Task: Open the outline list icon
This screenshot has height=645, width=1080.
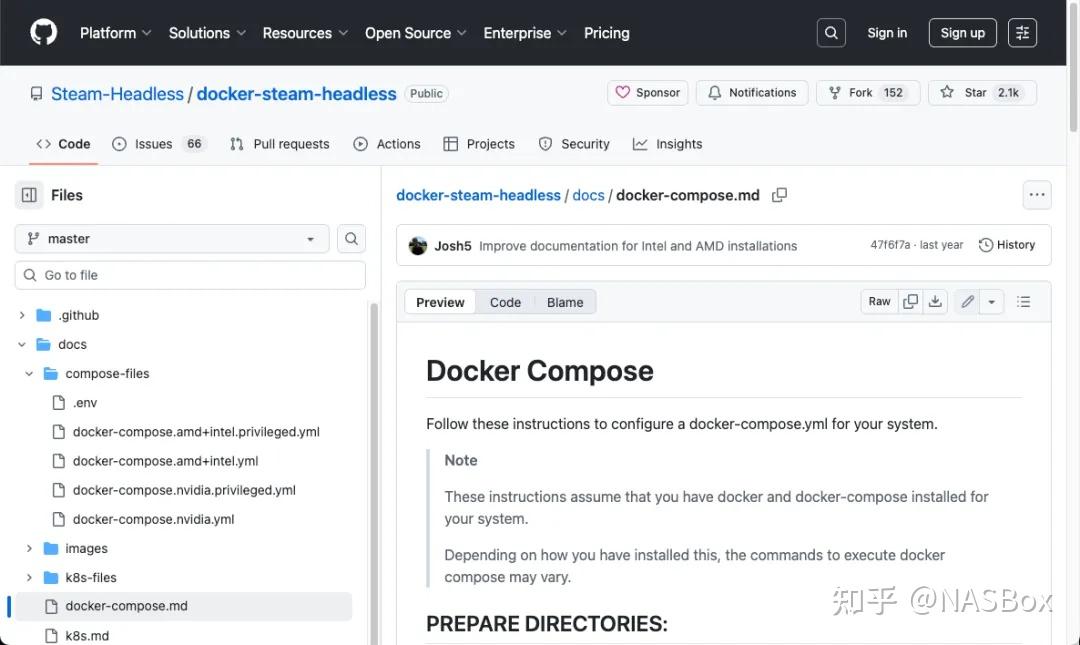Action: [1024, 301]
